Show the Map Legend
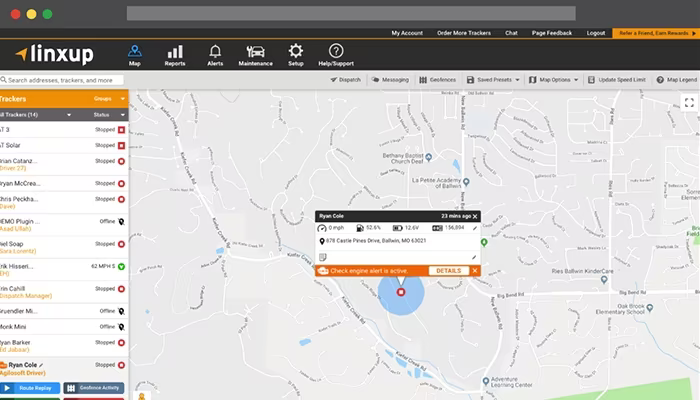This screenshot has height=400, width=700. pyautogui.click(x=677, y=80)
